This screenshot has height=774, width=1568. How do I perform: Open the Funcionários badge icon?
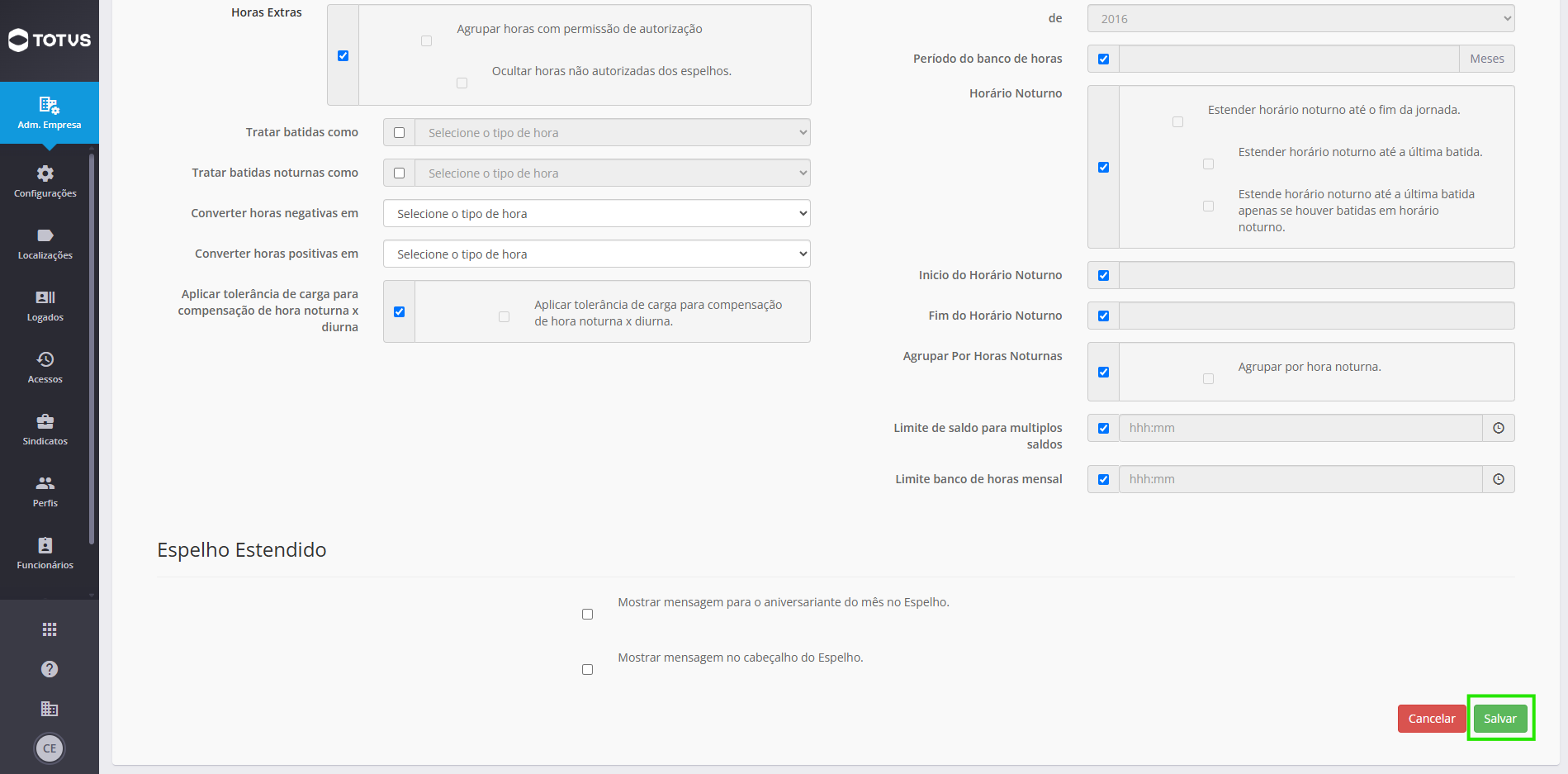[45, 545]
